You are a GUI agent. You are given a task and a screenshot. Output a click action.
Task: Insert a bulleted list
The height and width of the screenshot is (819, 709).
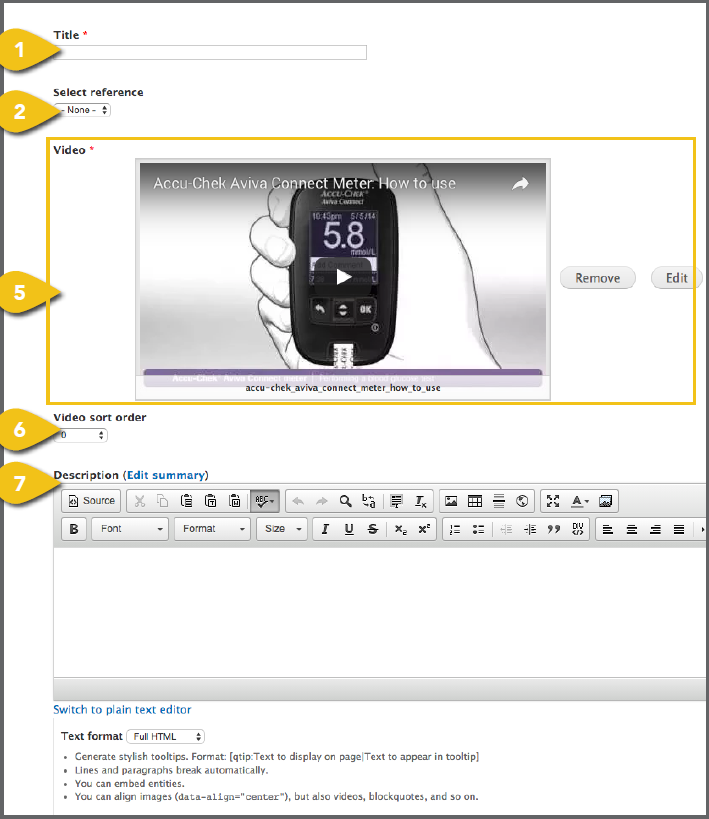tap(478, 529)
